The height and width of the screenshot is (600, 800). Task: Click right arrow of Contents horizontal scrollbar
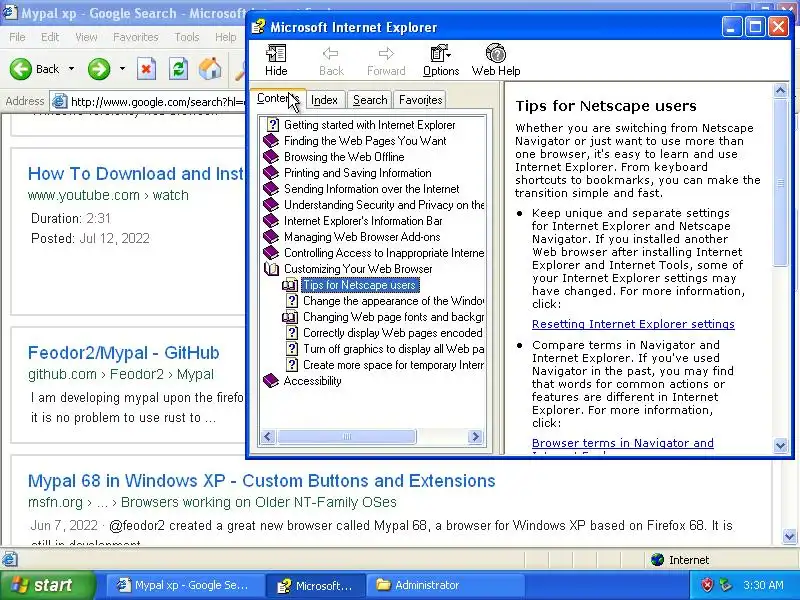(x=476, y=436)
